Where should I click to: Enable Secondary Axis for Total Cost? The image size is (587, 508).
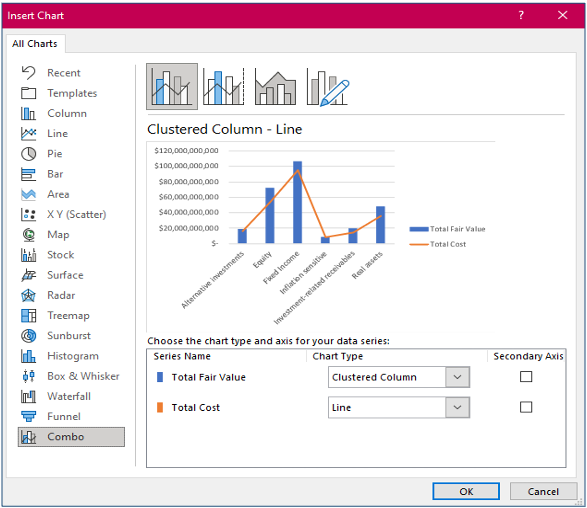pos(526,407)
